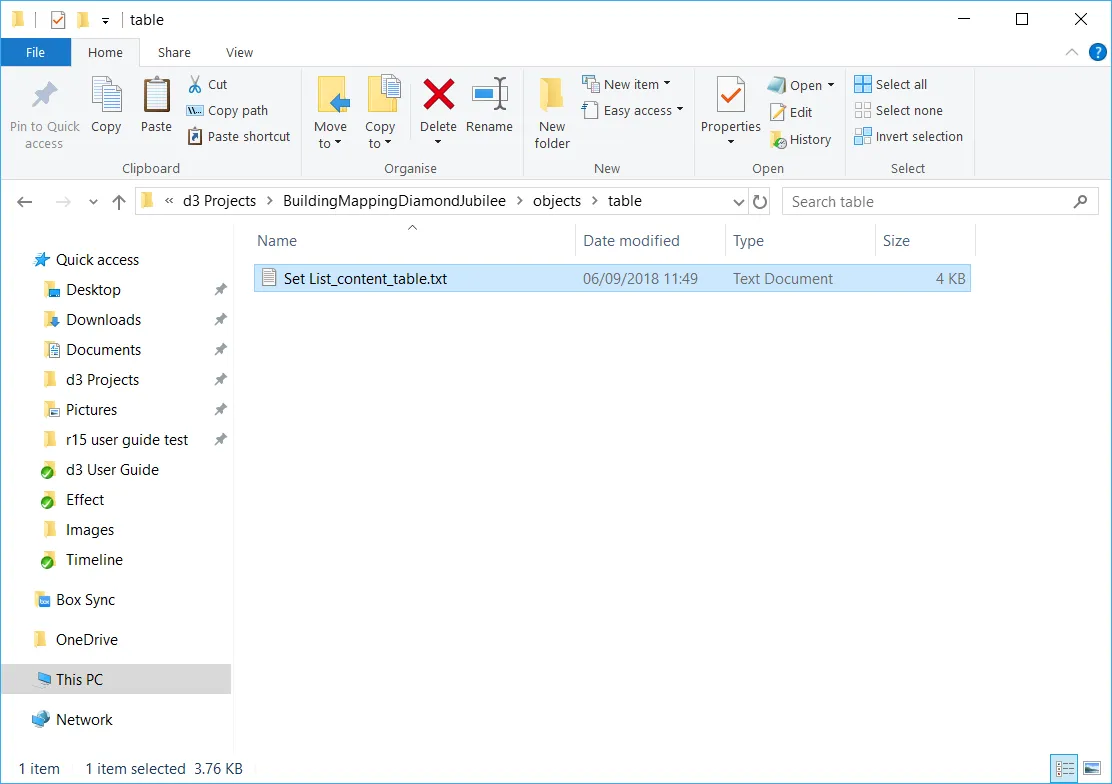Open the View ribbon tab
This screenshot has height=784, width=1112.
239,52
